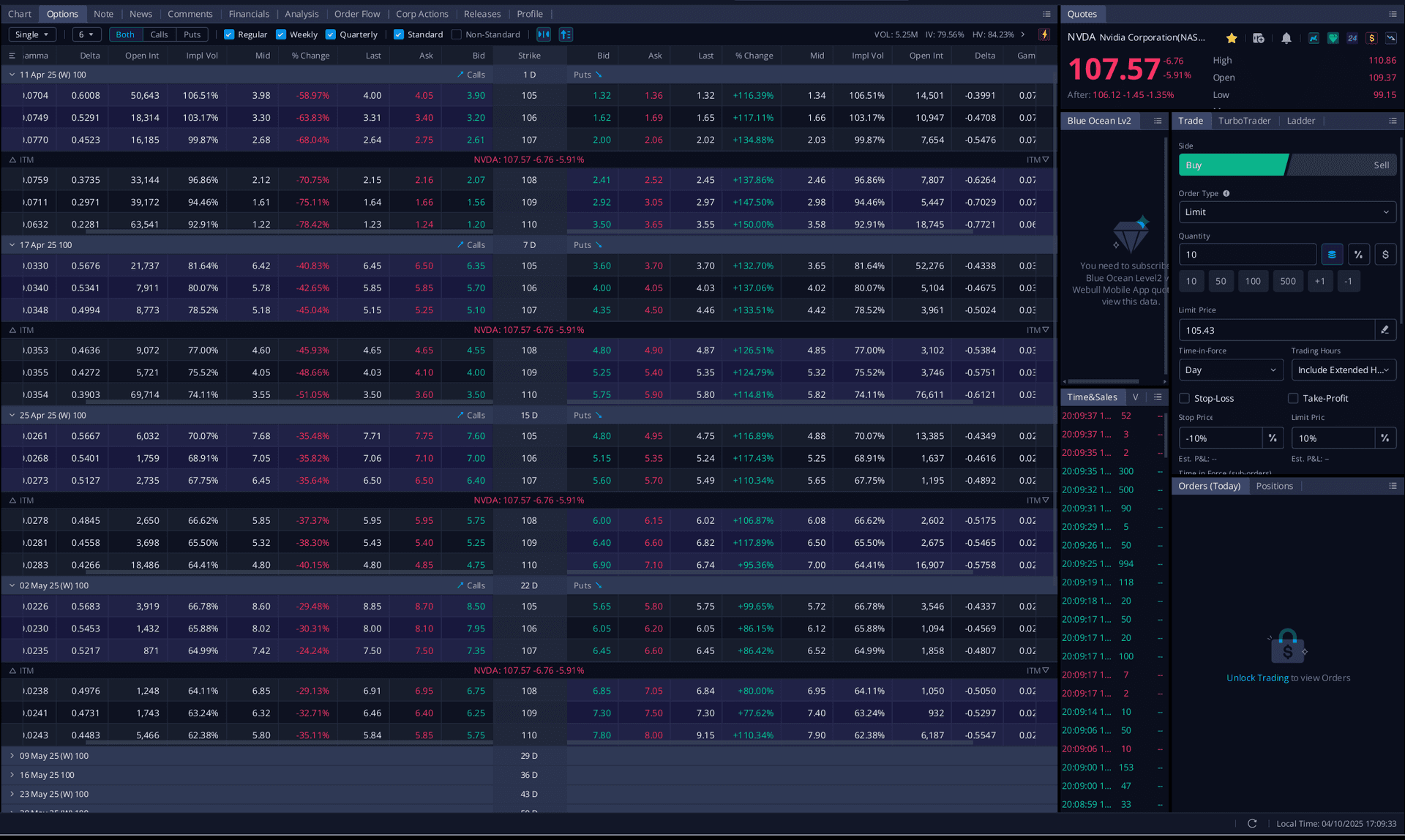Open the Order Type Limit dropdown
The width and height of the screenshot is (1405, 840).
(1286, 211)
